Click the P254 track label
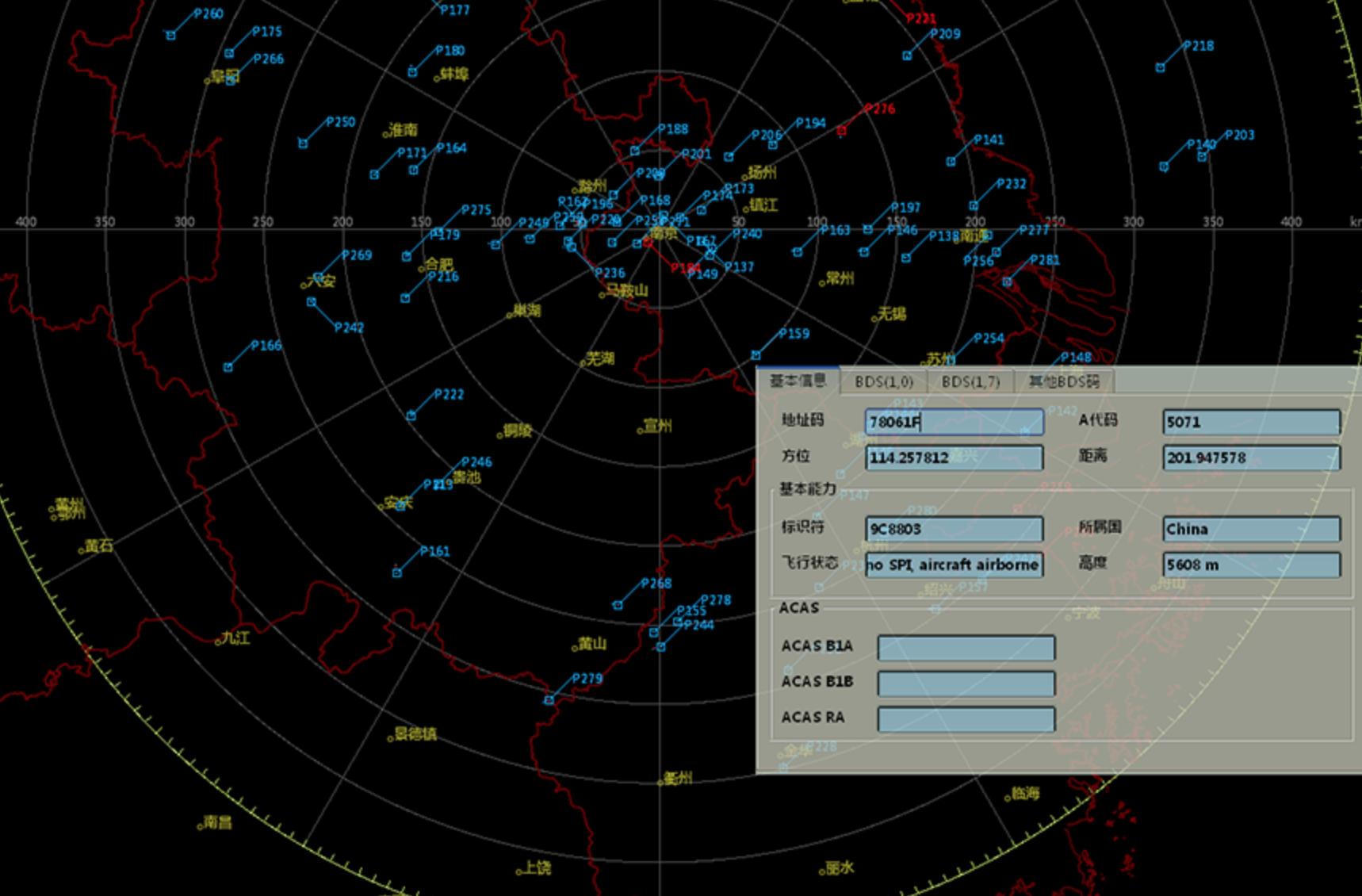The image size is (1362, 896). click(989, 339)
